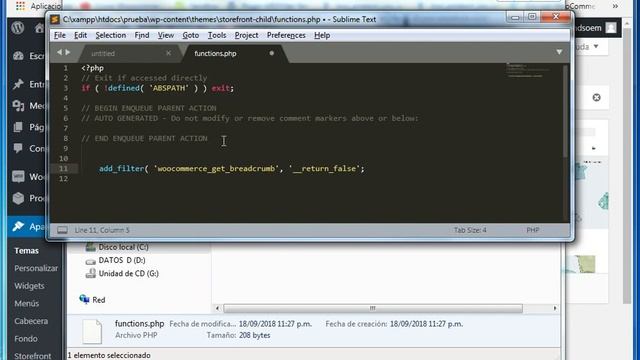Click the <?php opening tag

tap(93, 68)
